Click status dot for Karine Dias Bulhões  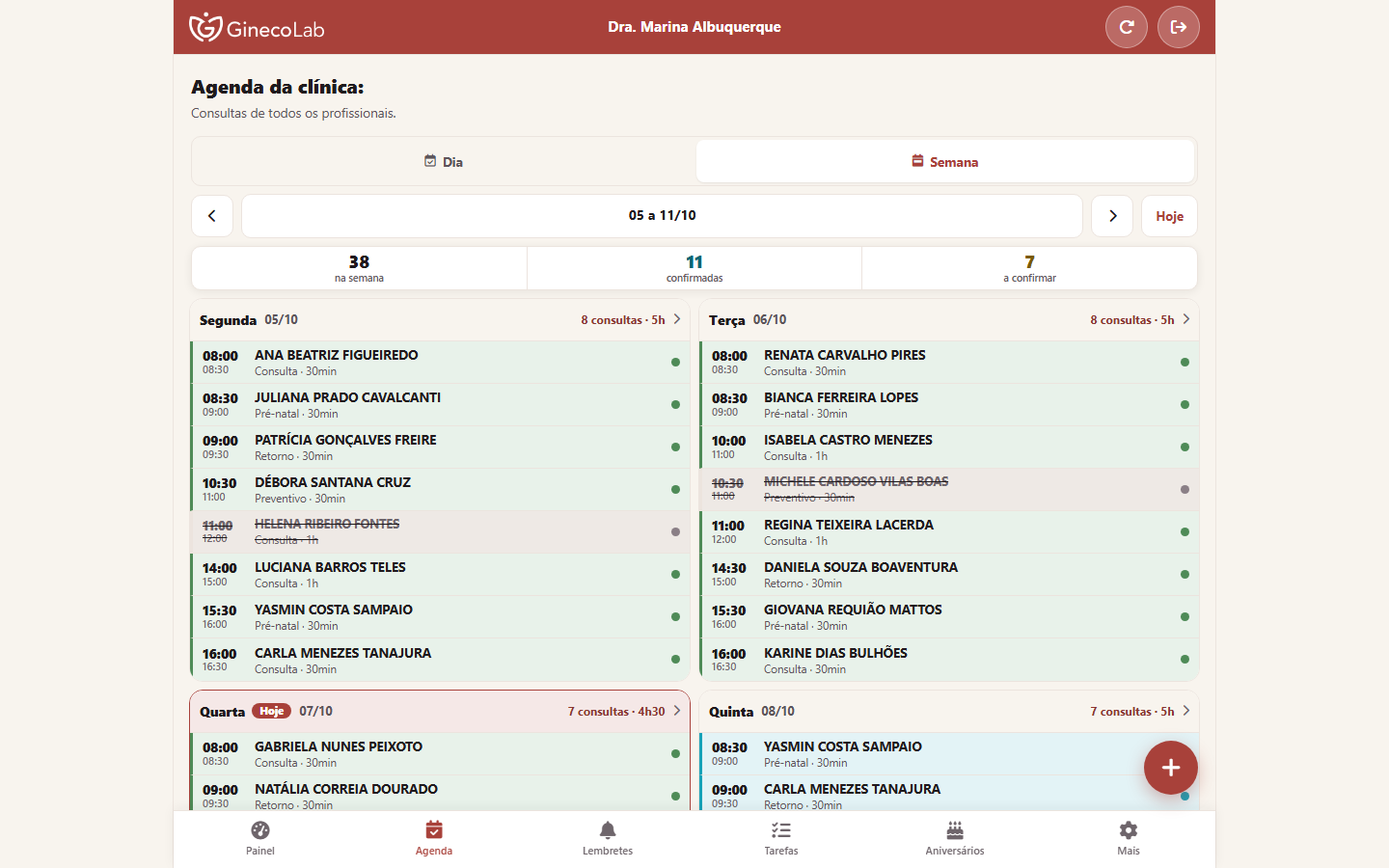click(1185, 660)
